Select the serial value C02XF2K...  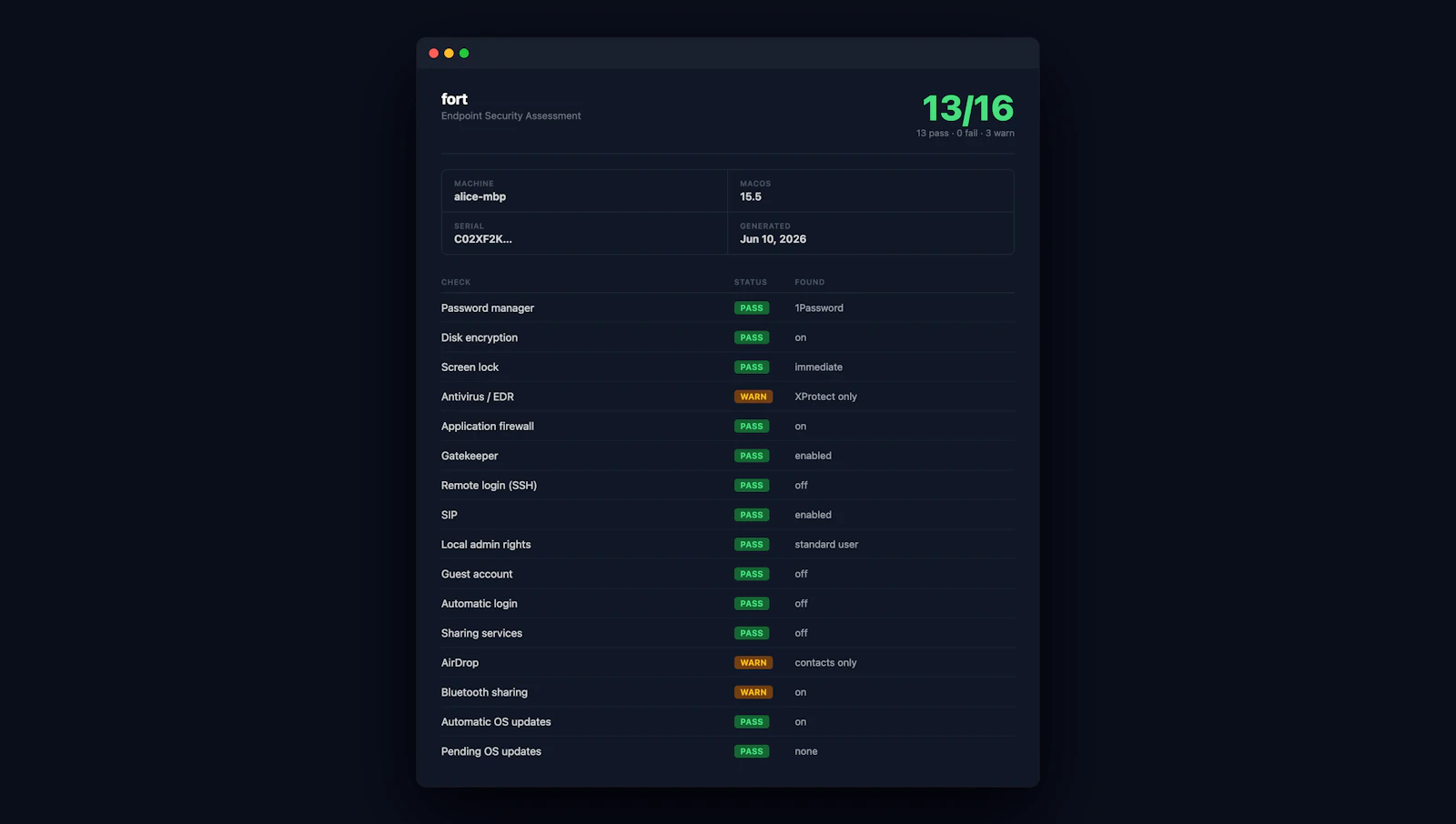coord(483,239)
